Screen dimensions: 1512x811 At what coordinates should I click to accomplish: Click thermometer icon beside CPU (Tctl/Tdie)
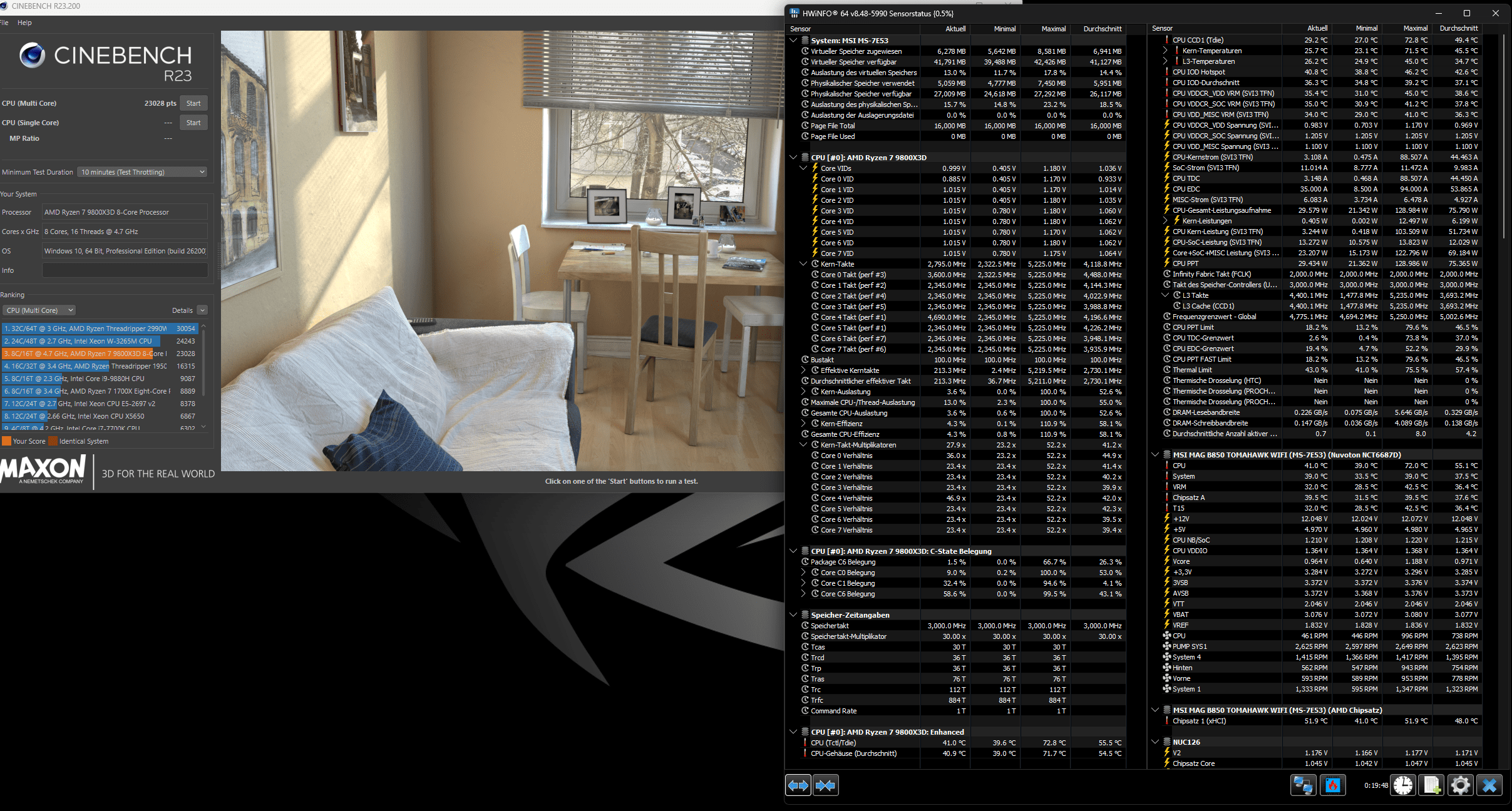pyautogui.click(x=805, y=743)
